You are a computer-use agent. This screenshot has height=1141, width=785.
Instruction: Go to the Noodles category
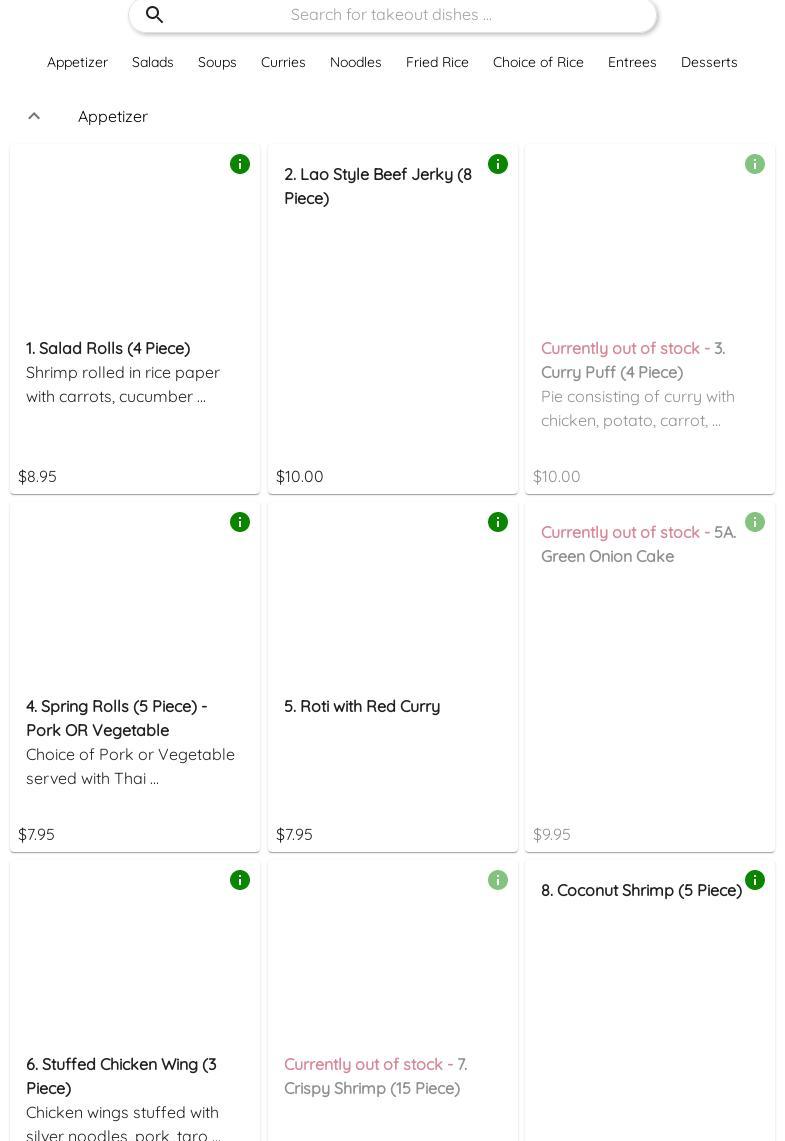pos(356,62)
